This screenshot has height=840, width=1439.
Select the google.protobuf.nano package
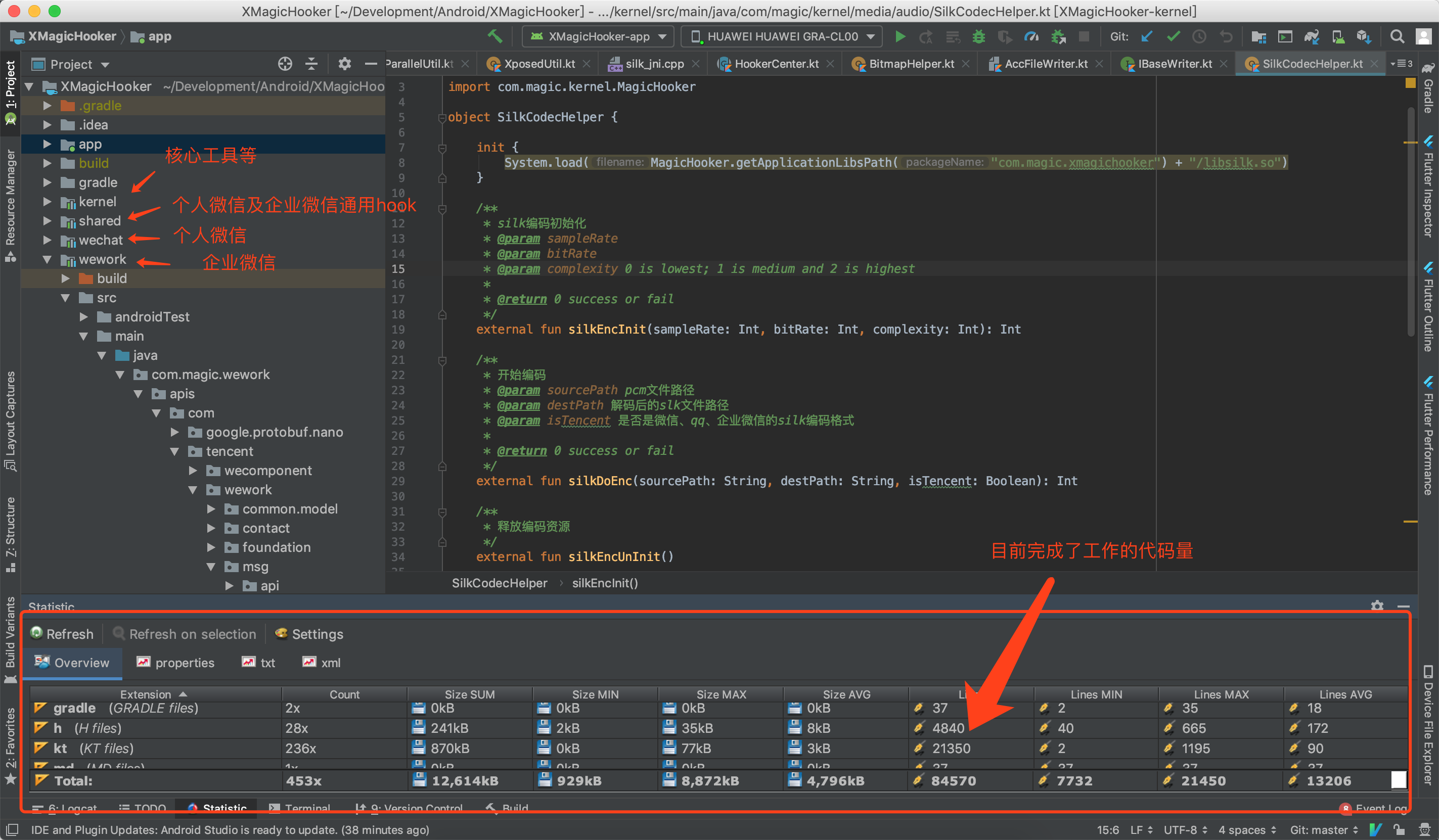(x=274, y=432)
